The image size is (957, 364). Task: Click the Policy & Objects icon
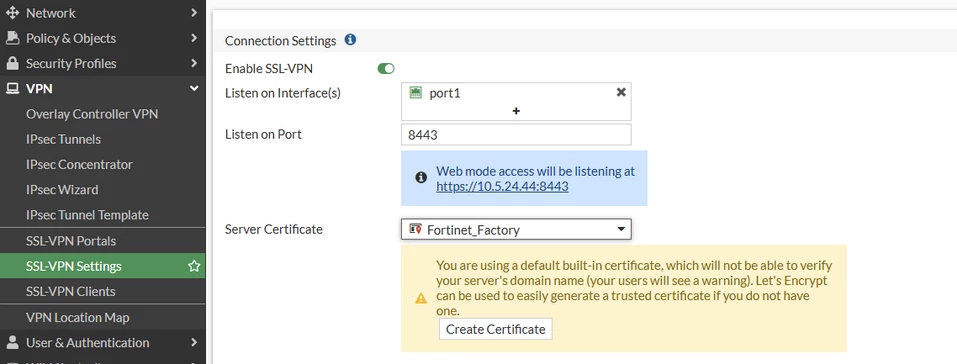coord(12,38)
